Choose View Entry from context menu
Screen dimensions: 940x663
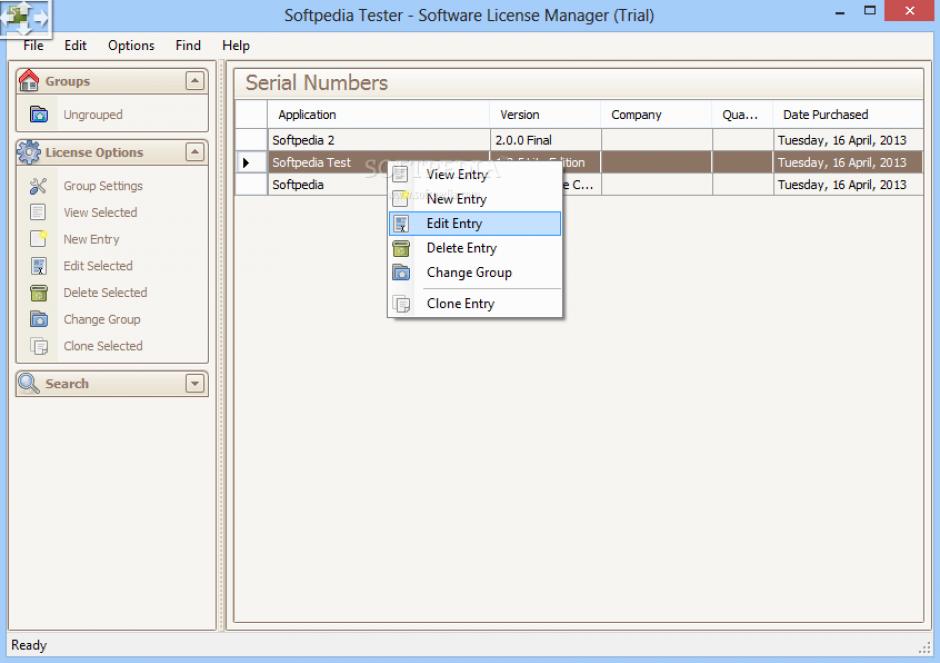475,174
